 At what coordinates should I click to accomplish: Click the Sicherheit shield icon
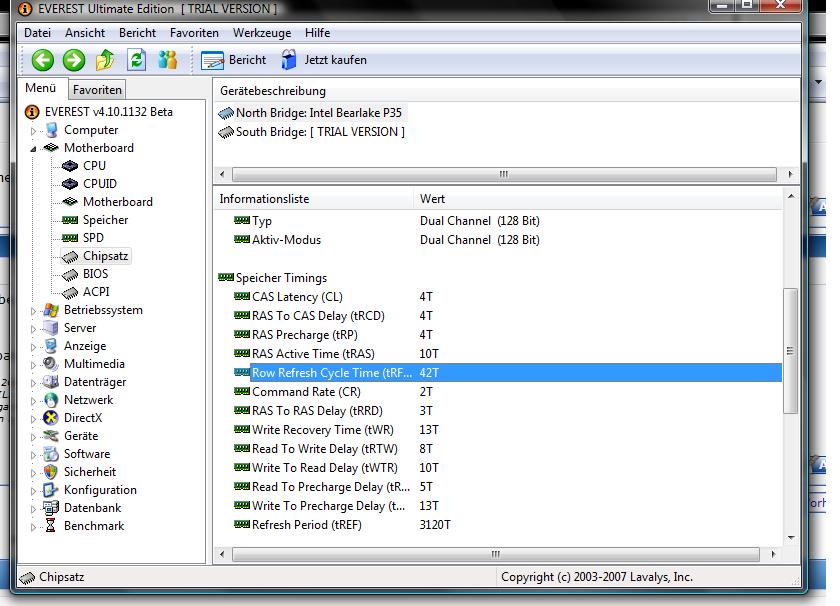tap(51, 472)
